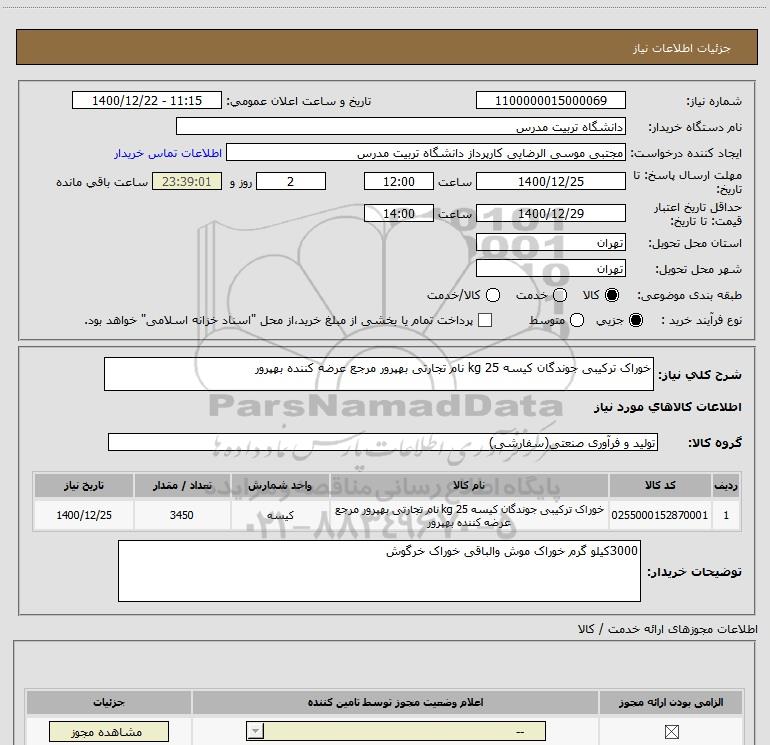This screenshot has height=745, width=770.
Task: Click the buyer organization name field
Action: pos(401,126)
